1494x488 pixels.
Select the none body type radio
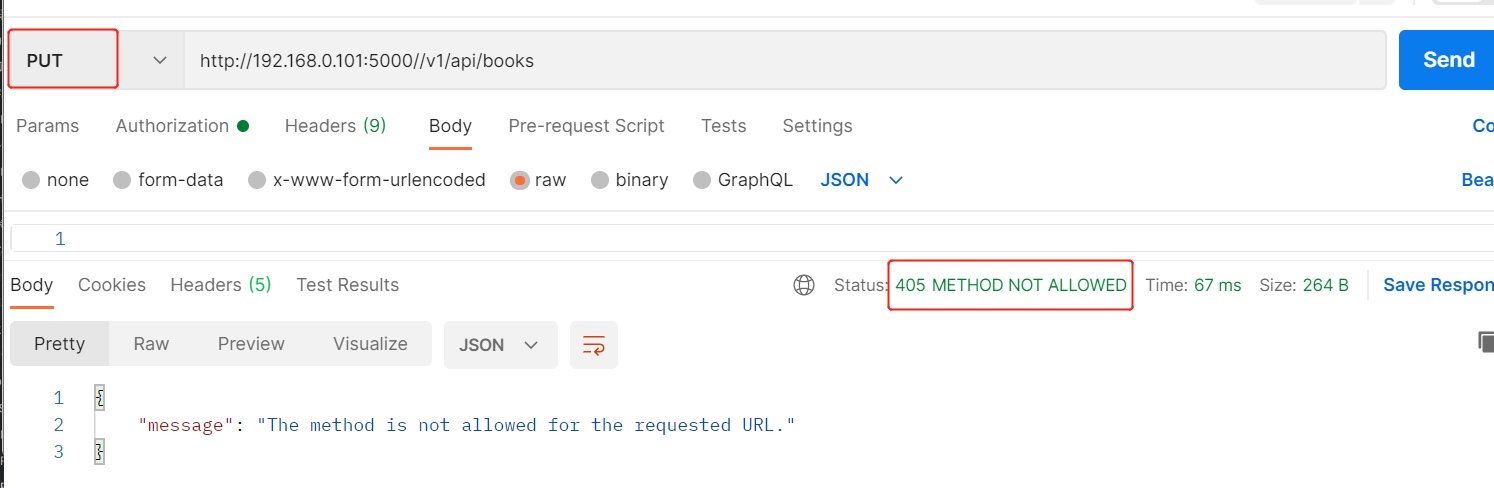31,181
